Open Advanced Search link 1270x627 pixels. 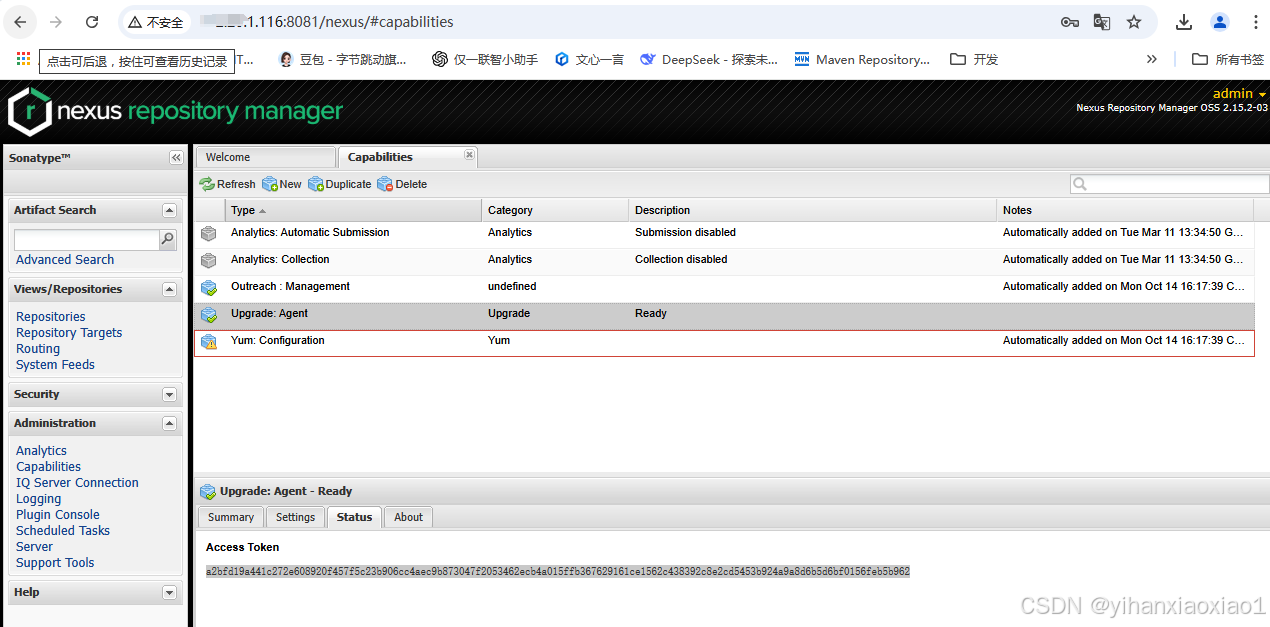(65, 260)
